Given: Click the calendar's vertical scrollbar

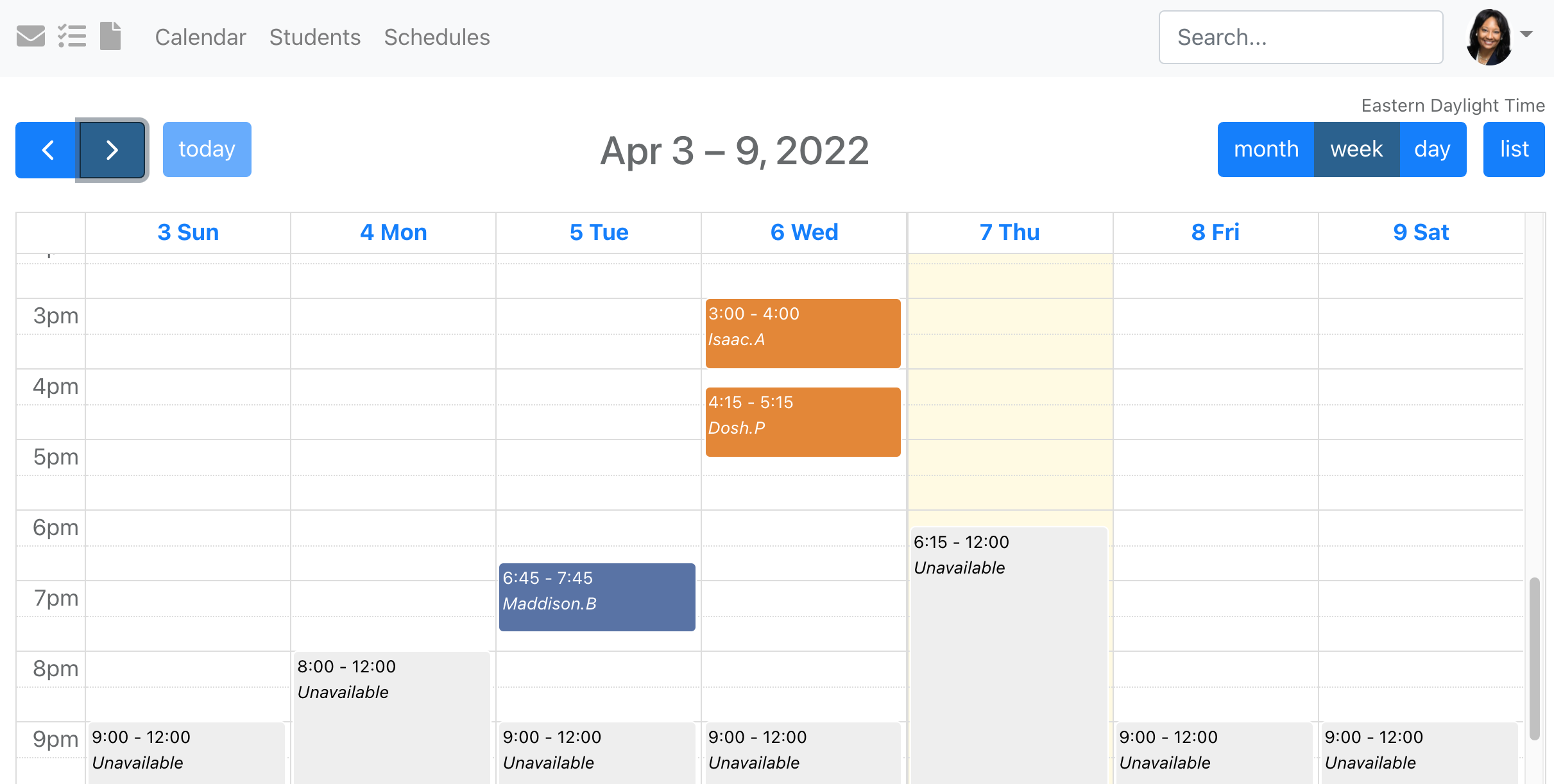Looking at the screenshot, I should click(1534, 658).
